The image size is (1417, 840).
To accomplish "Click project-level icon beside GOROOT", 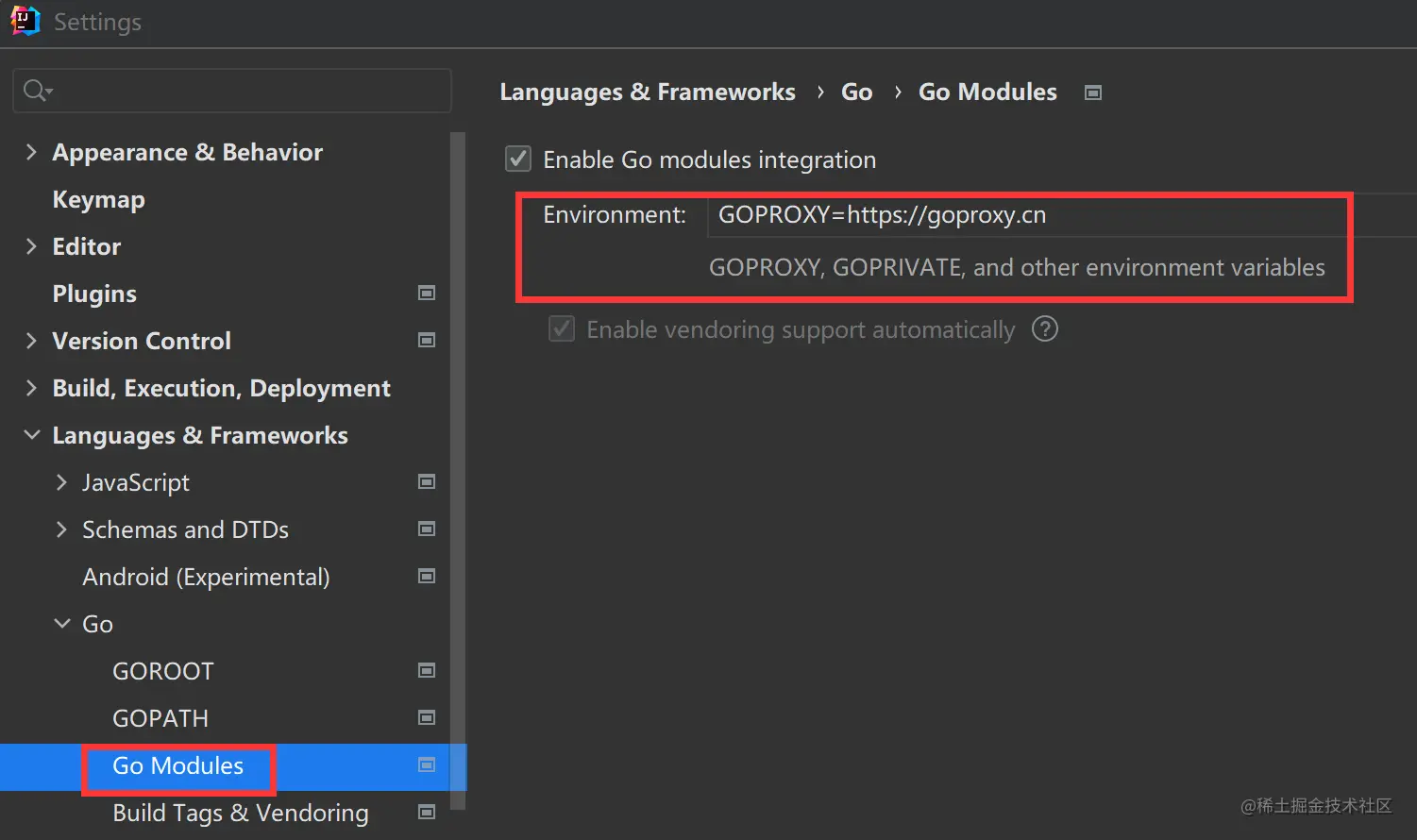I will click(x=427, y=671).
